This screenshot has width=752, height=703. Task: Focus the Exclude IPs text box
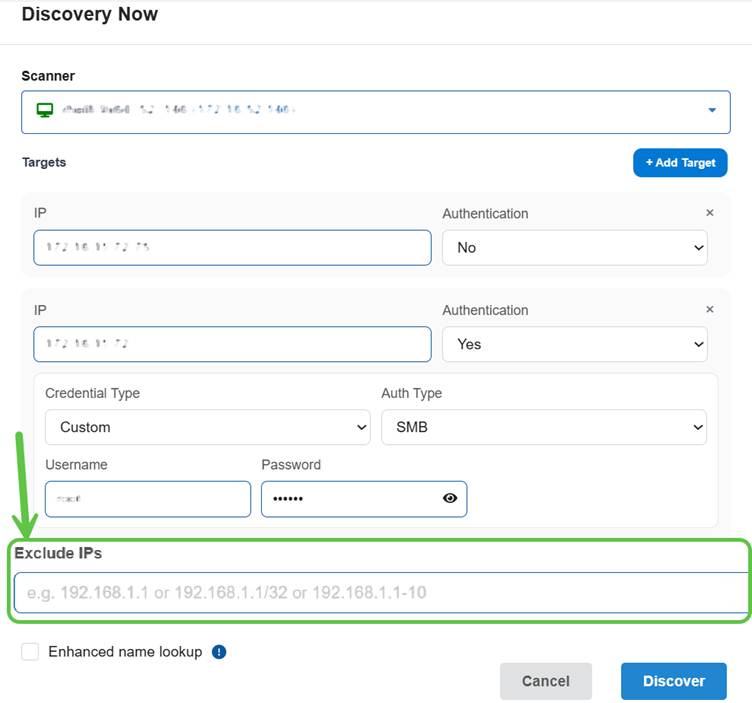click(x=380, y=593)
